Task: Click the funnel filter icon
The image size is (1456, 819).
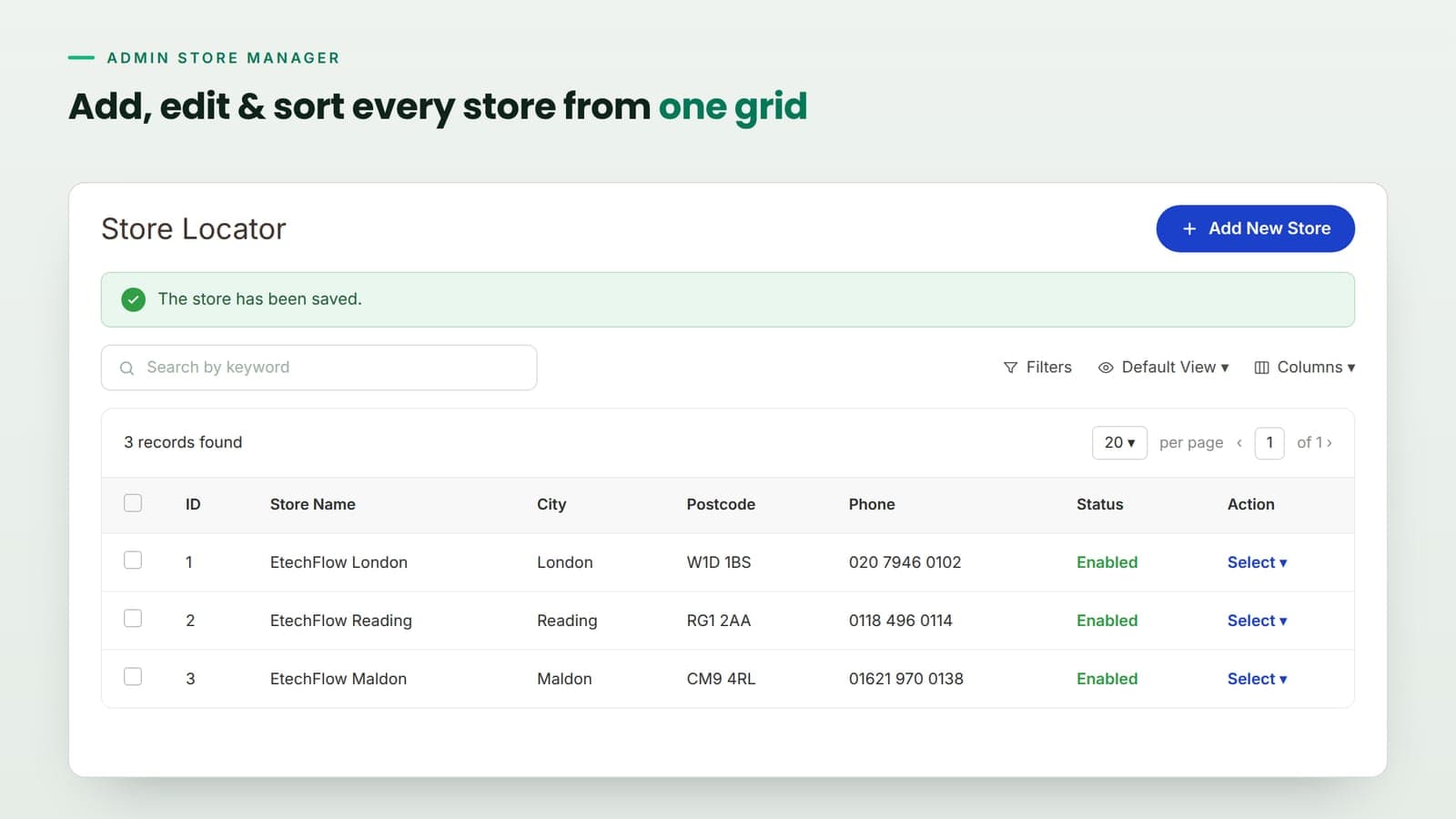Action: (x=1010, y=368)
